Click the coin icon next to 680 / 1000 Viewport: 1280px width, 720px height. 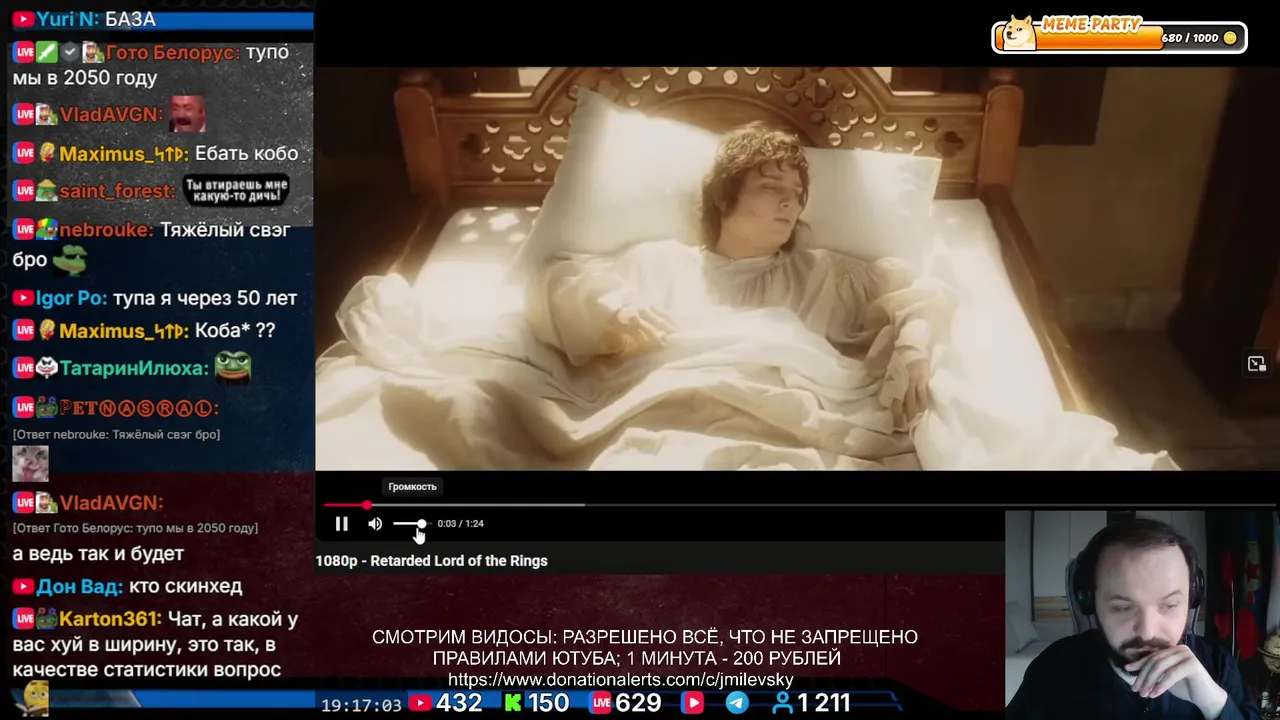pyautogui.click(x=1230, y=38)
